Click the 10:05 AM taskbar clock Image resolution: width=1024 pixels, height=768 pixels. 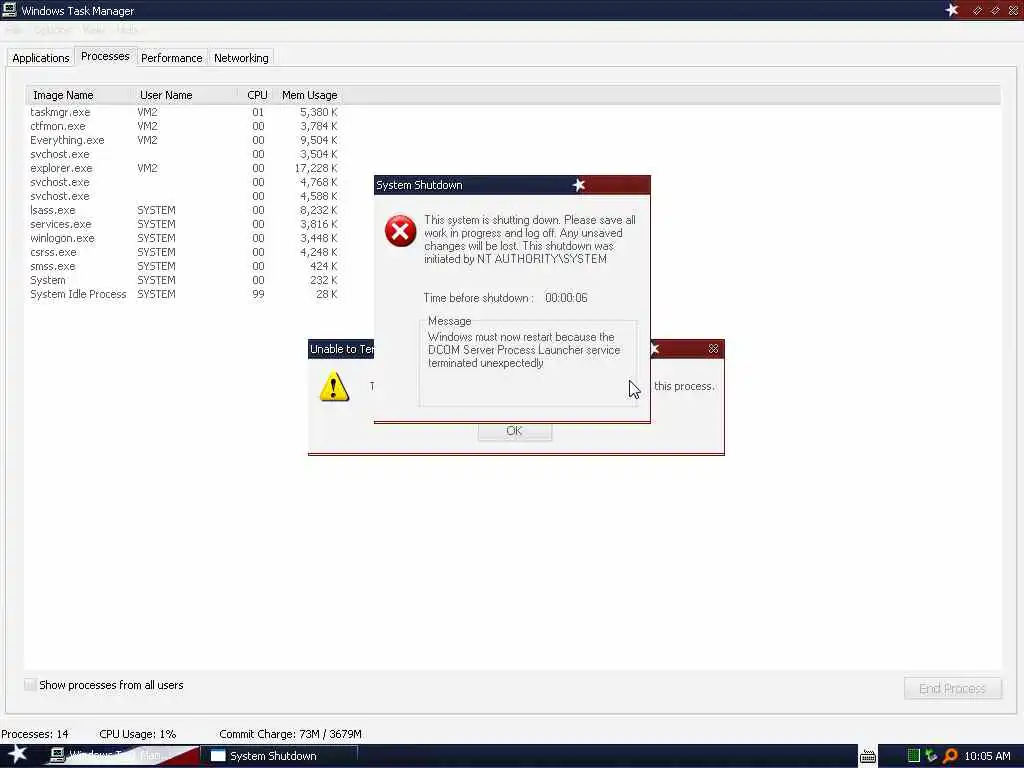[x=987, y=756]
